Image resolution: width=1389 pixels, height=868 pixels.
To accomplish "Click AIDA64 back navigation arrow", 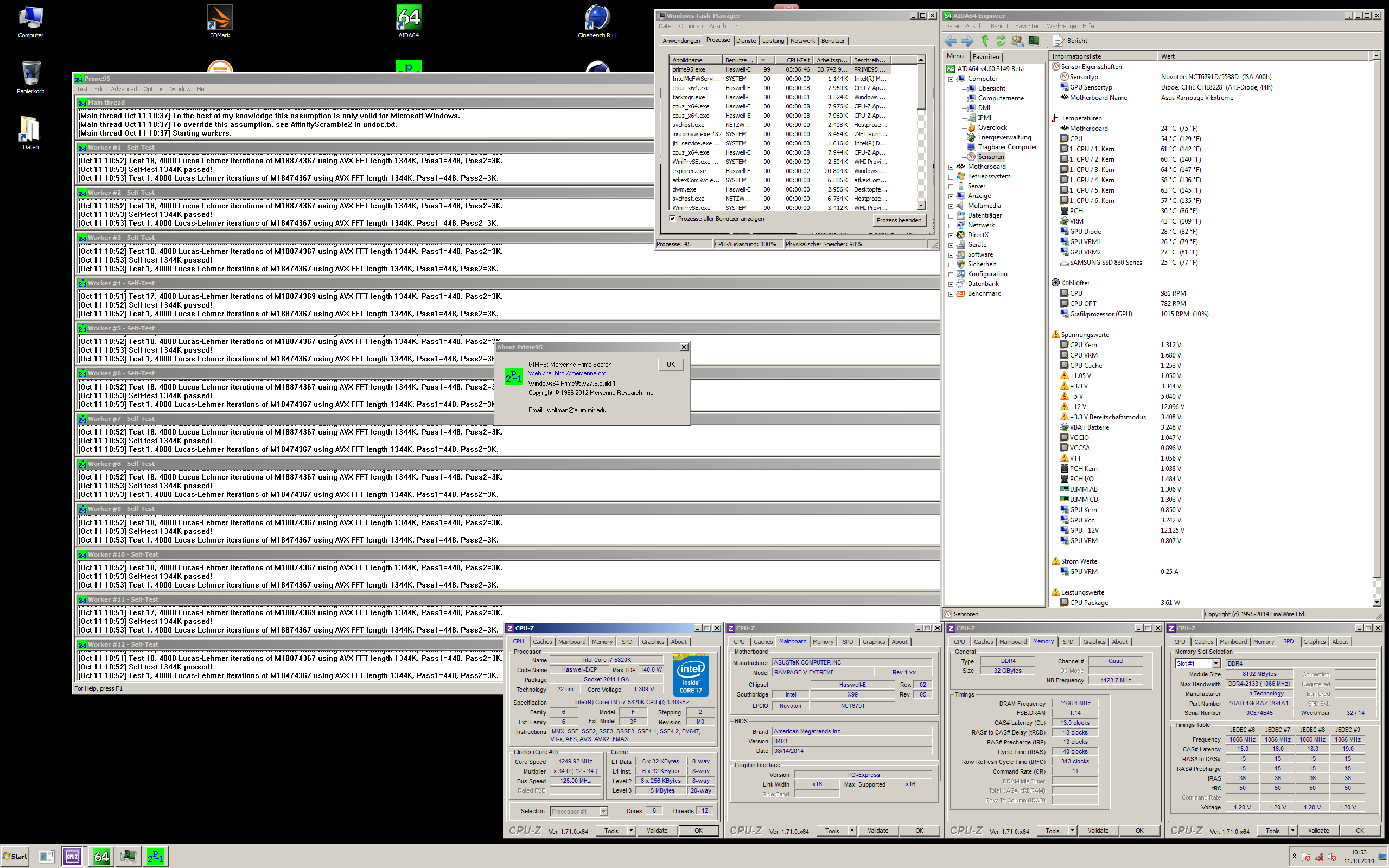I will click(951, 41).
